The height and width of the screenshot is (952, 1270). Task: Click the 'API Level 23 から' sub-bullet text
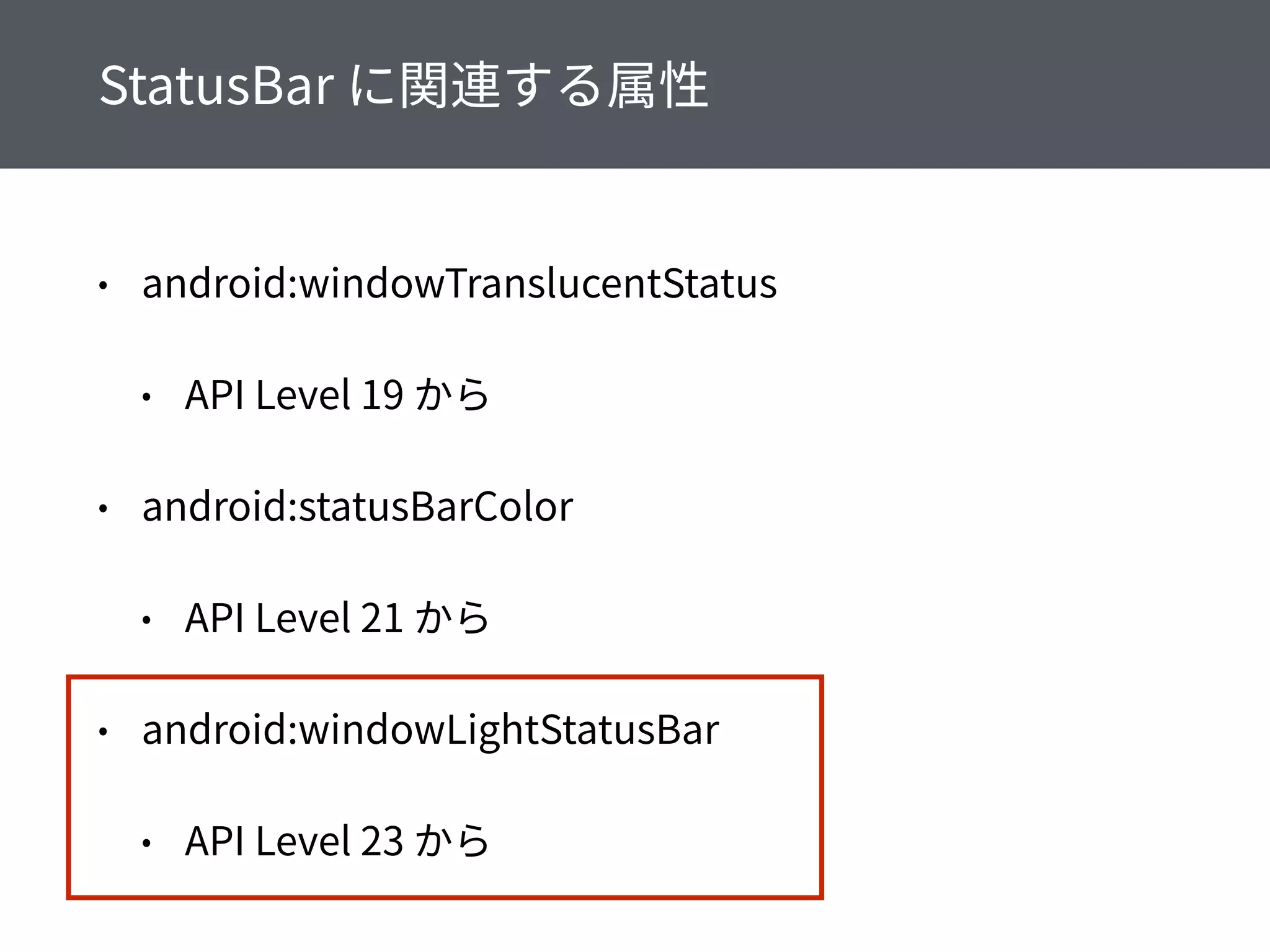click(x=337, y=841)
